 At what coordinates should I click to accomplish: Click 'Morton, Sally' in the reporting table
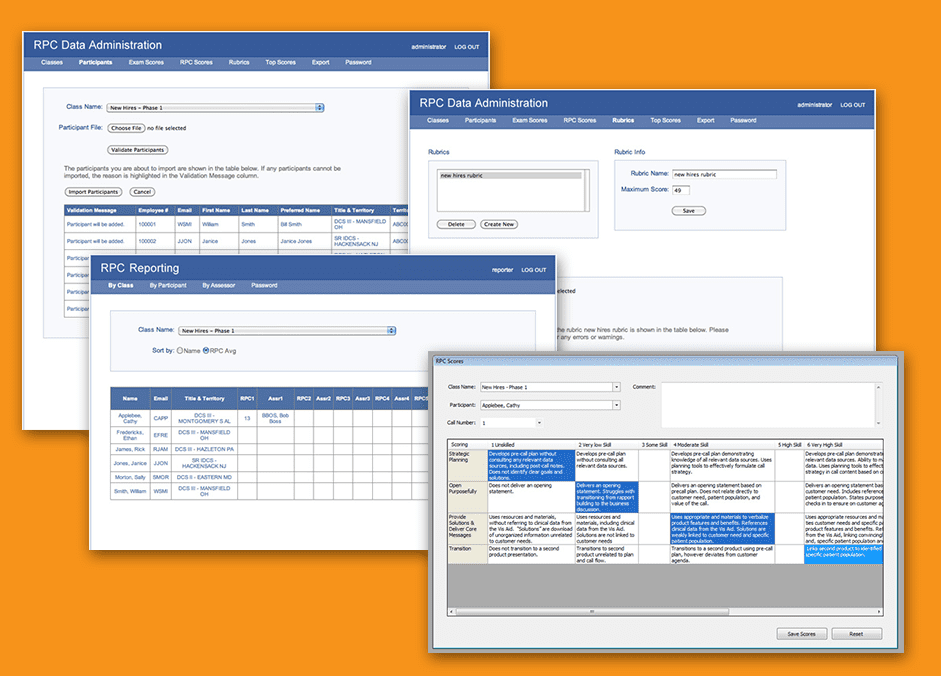(x=130, y=477)
